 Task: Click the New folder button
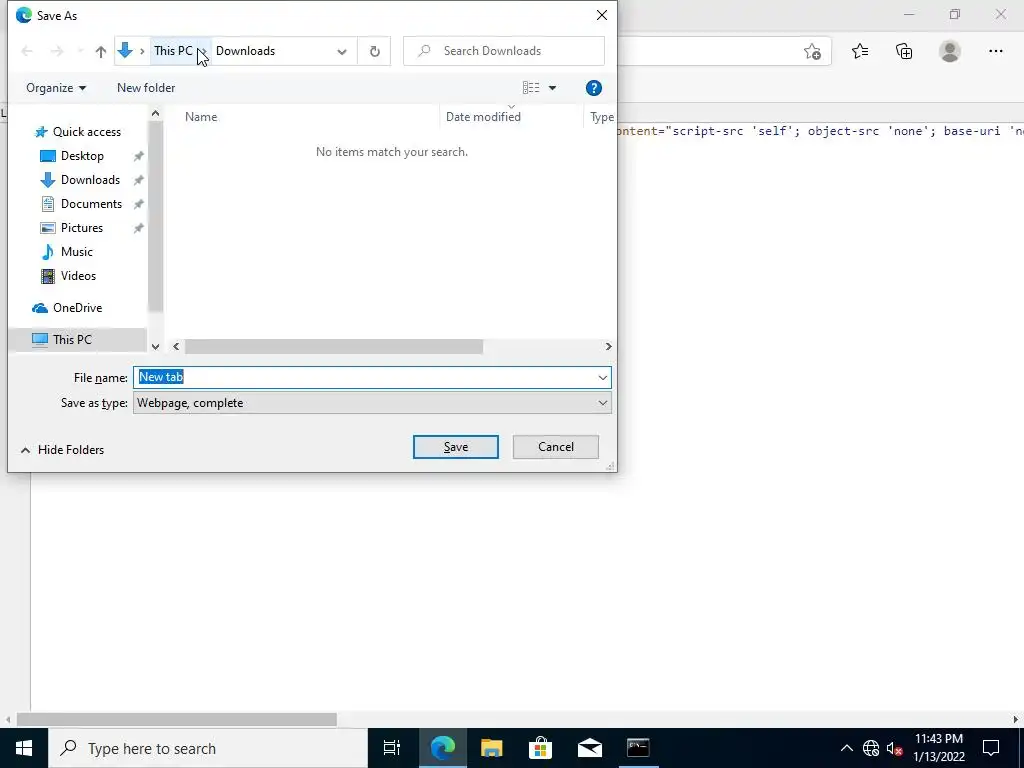coord(146,88)
